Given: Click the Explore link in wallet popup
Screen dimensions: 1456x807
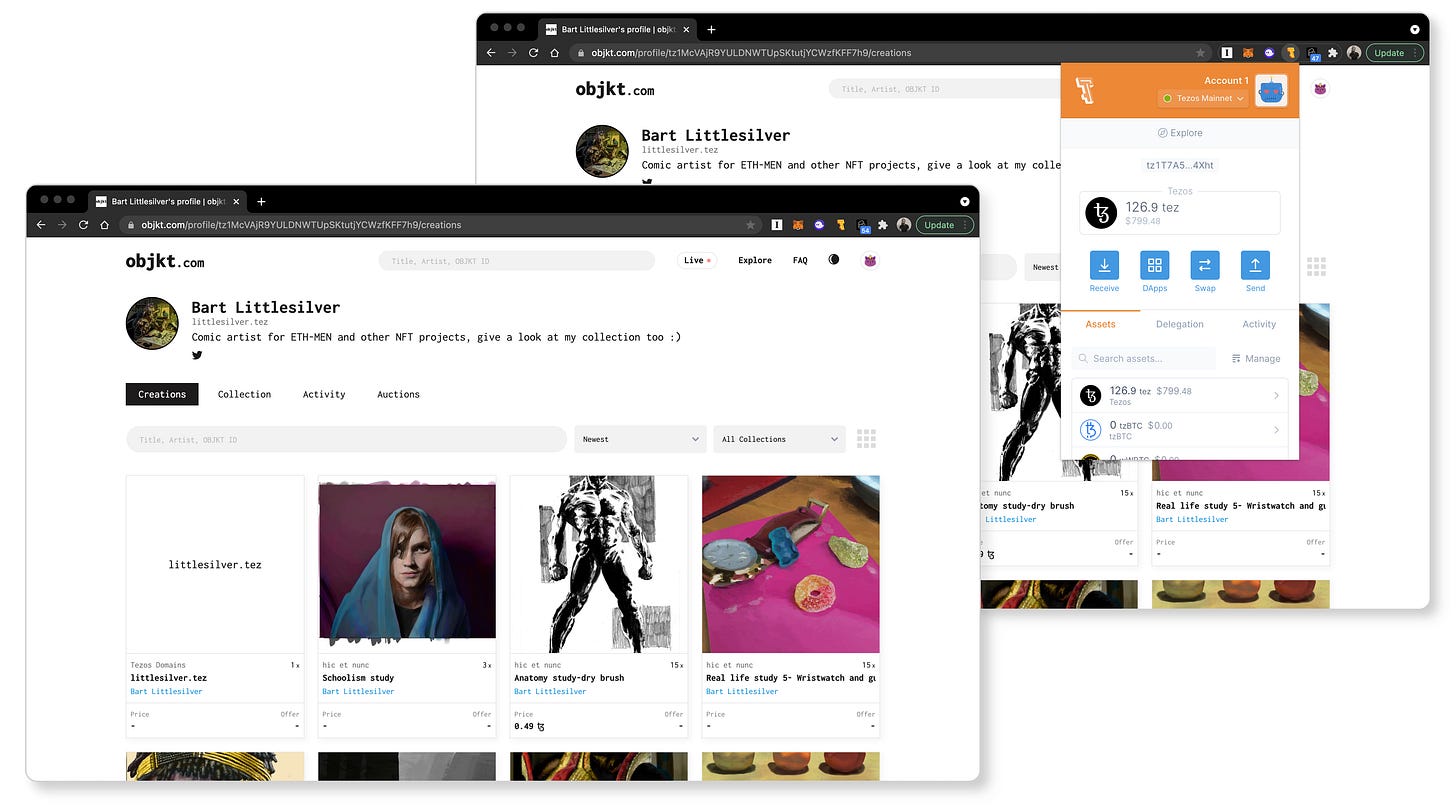Looking at the screenshot, I should [1180, 132].
